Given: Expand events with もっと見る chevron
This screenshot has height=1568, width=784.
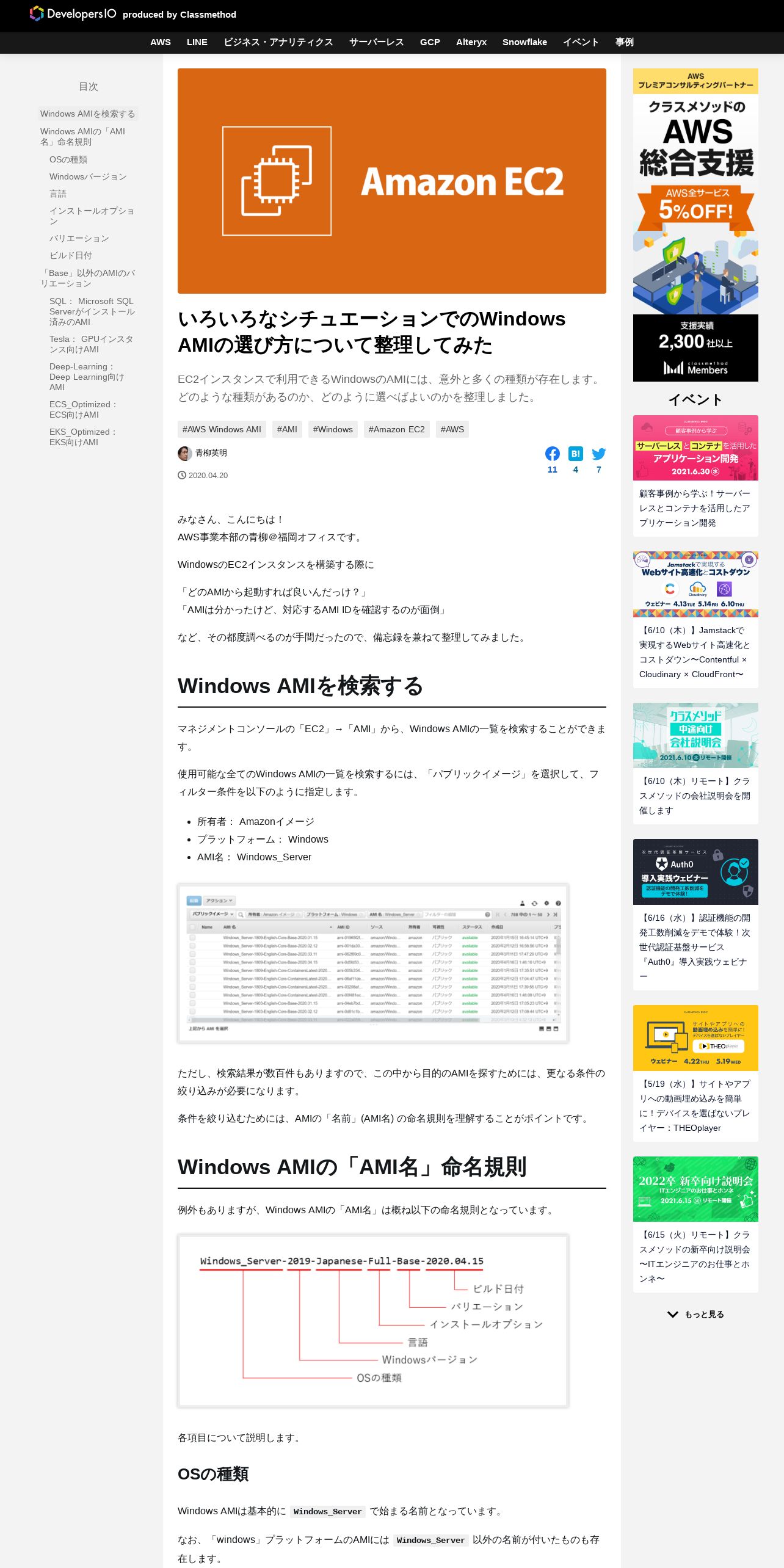Looking at the screenshot, I should [695, 1314].
